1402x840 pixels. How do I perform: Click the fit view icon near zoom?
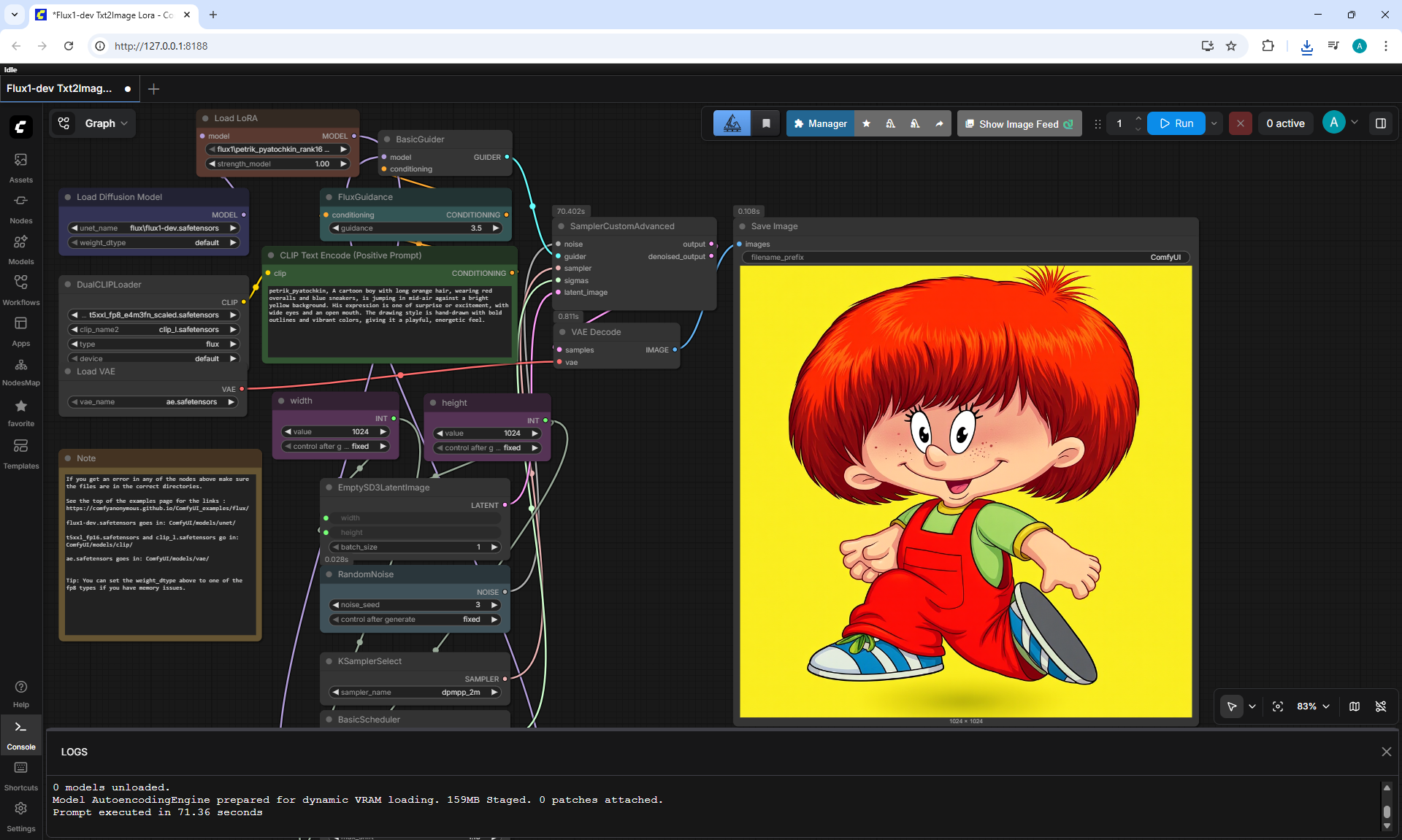pyautogui.click(x=1278, y=706)
